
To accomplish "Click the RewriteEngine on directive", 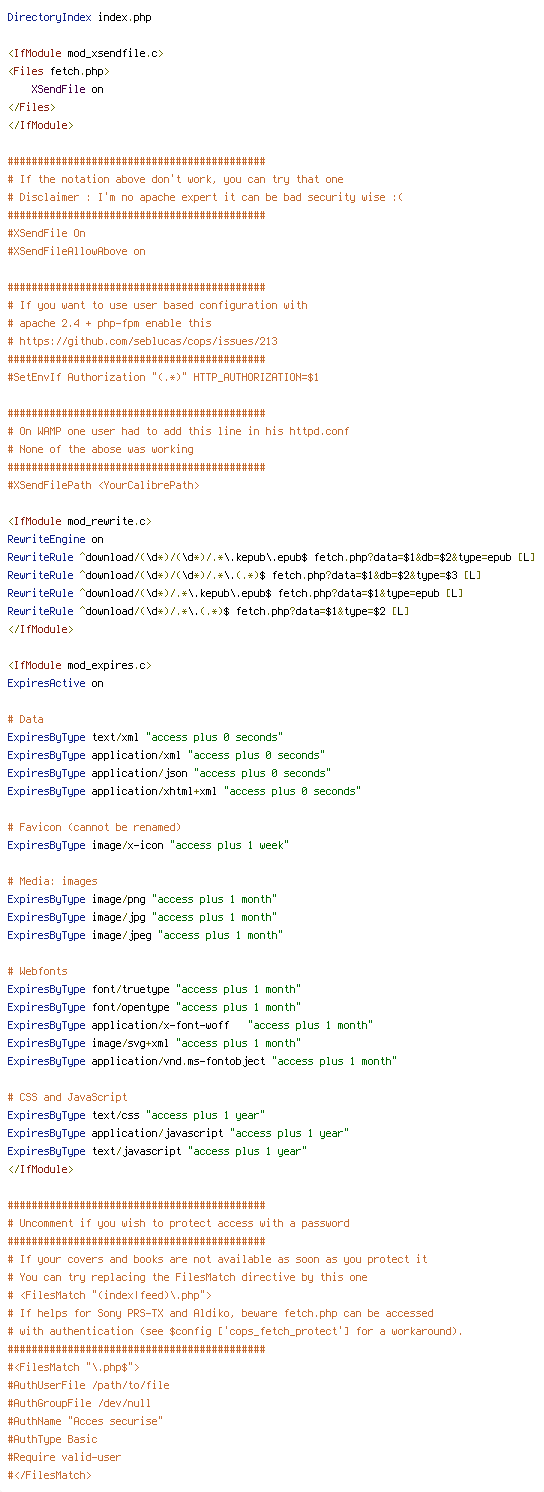I will click(55, 539).
